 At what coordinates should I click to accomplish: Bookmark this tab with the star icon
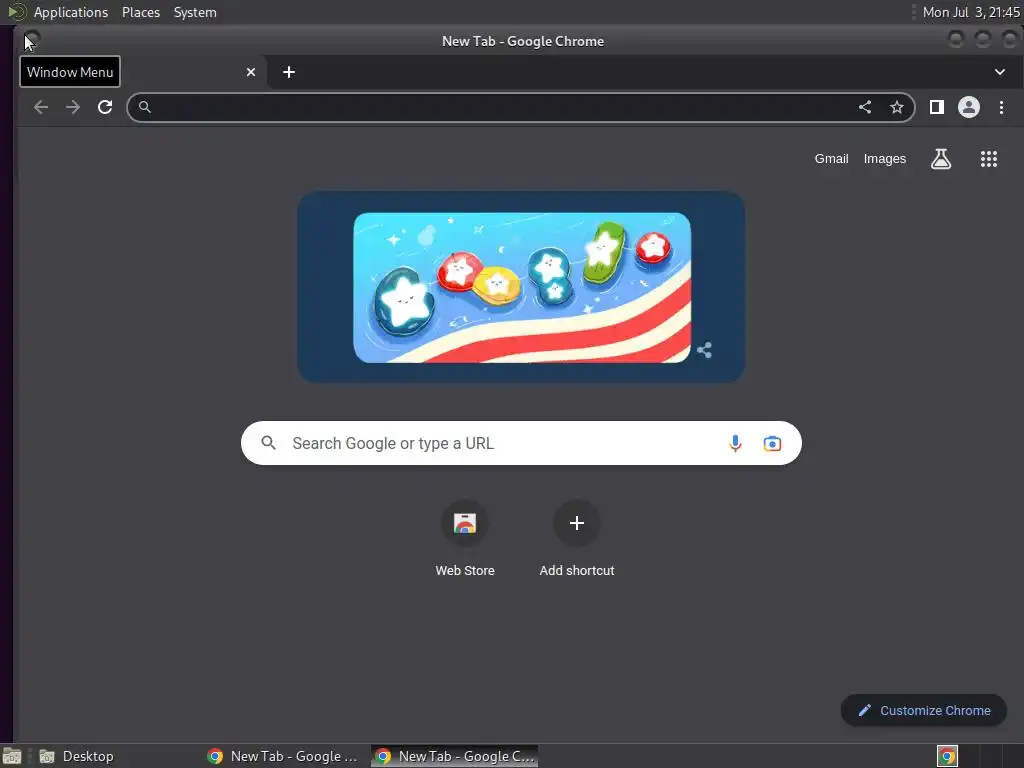897,107
